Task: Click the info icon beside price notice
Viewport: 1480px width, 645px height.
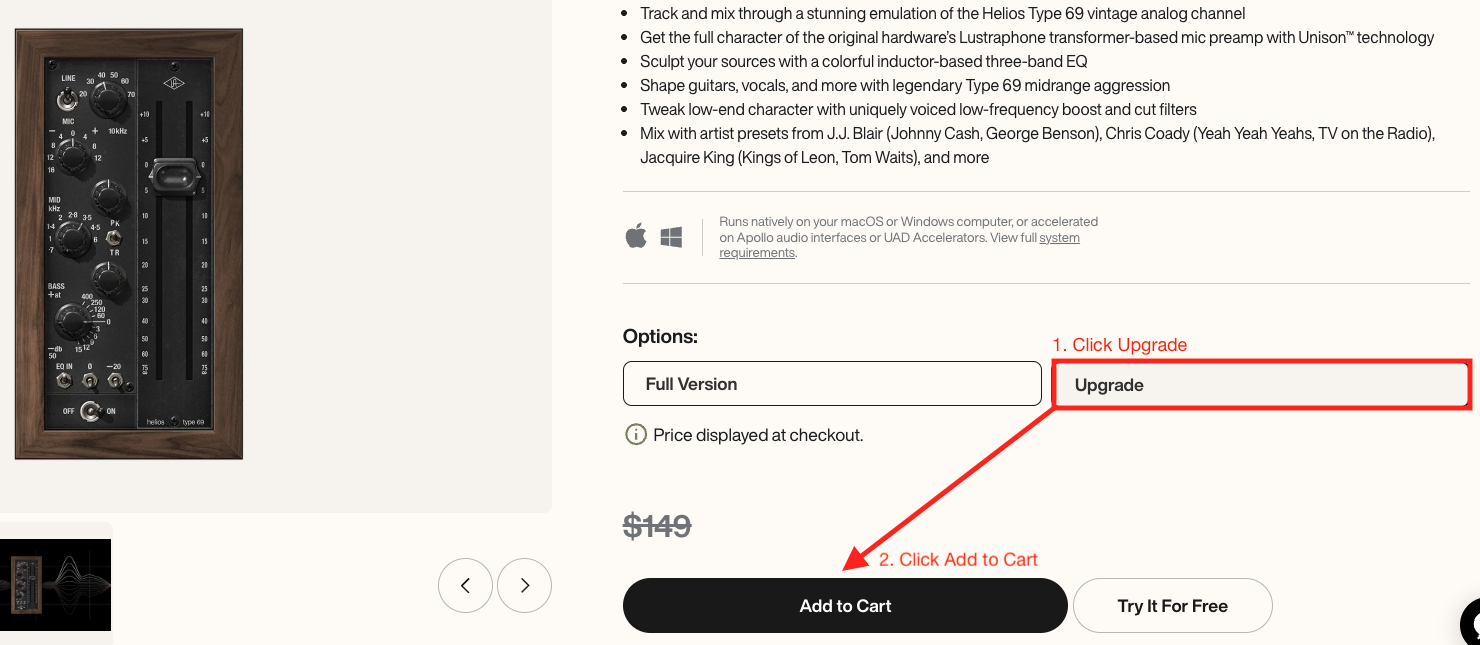Action: coord(635,435)
